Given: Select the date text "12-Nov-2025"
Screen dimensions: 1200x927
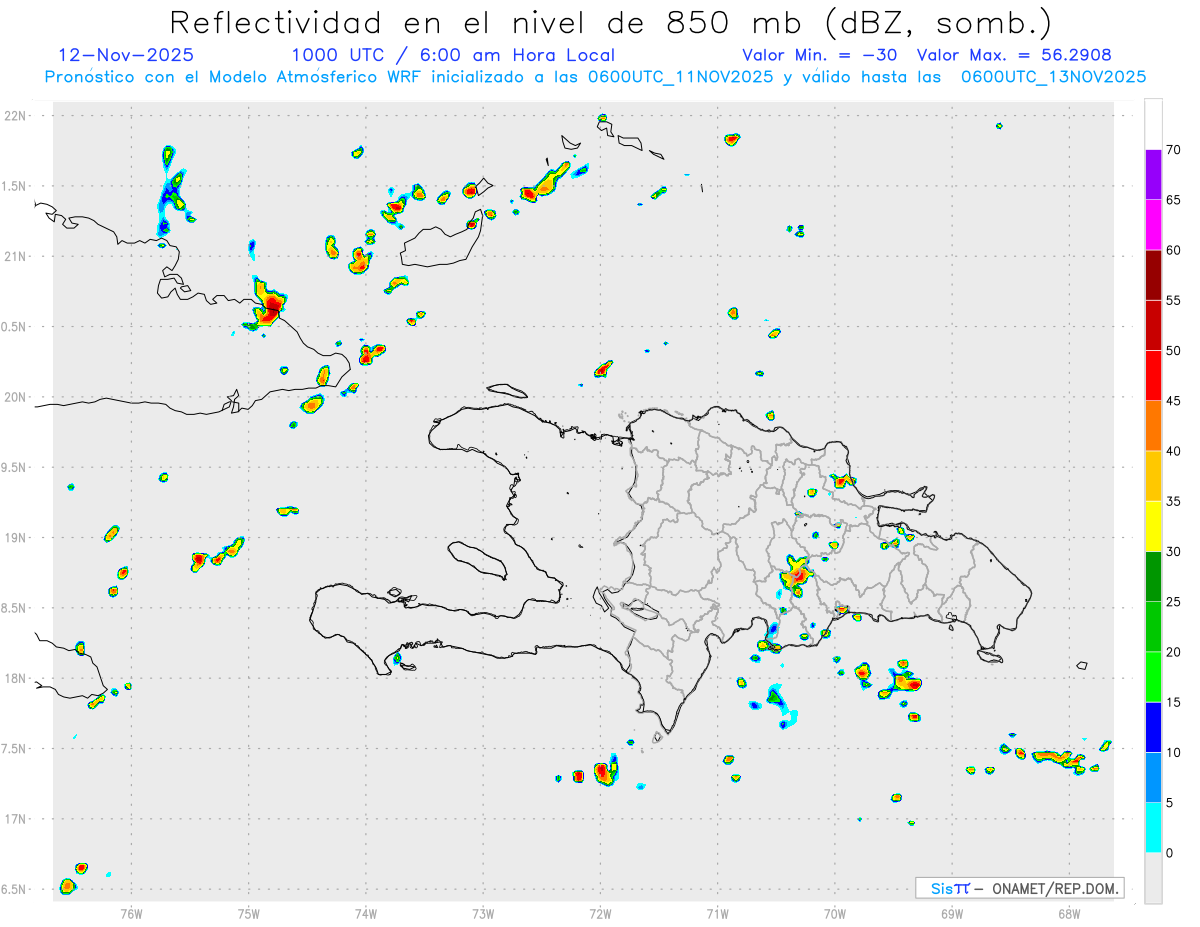Looking at the screenshot, I should point(126,55).
